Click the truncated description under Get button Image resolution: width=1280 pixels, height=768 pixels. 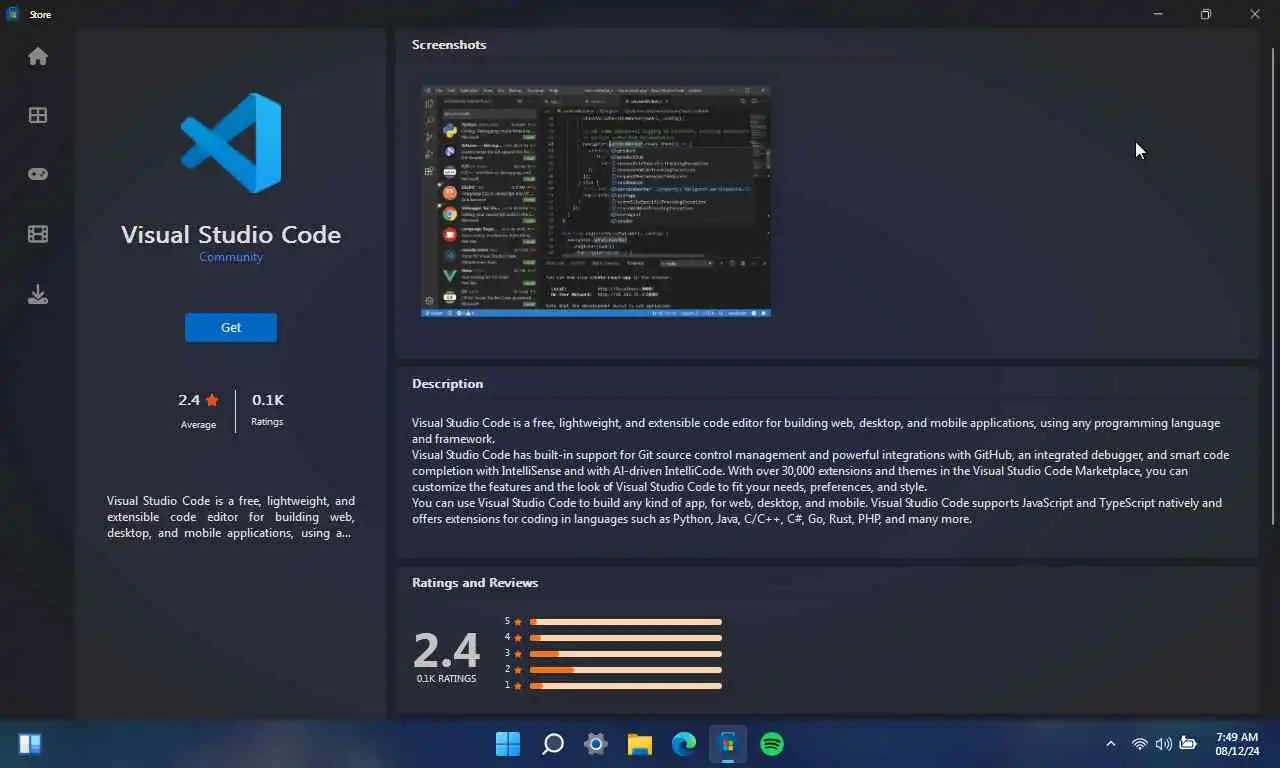[x=231, y=517]
